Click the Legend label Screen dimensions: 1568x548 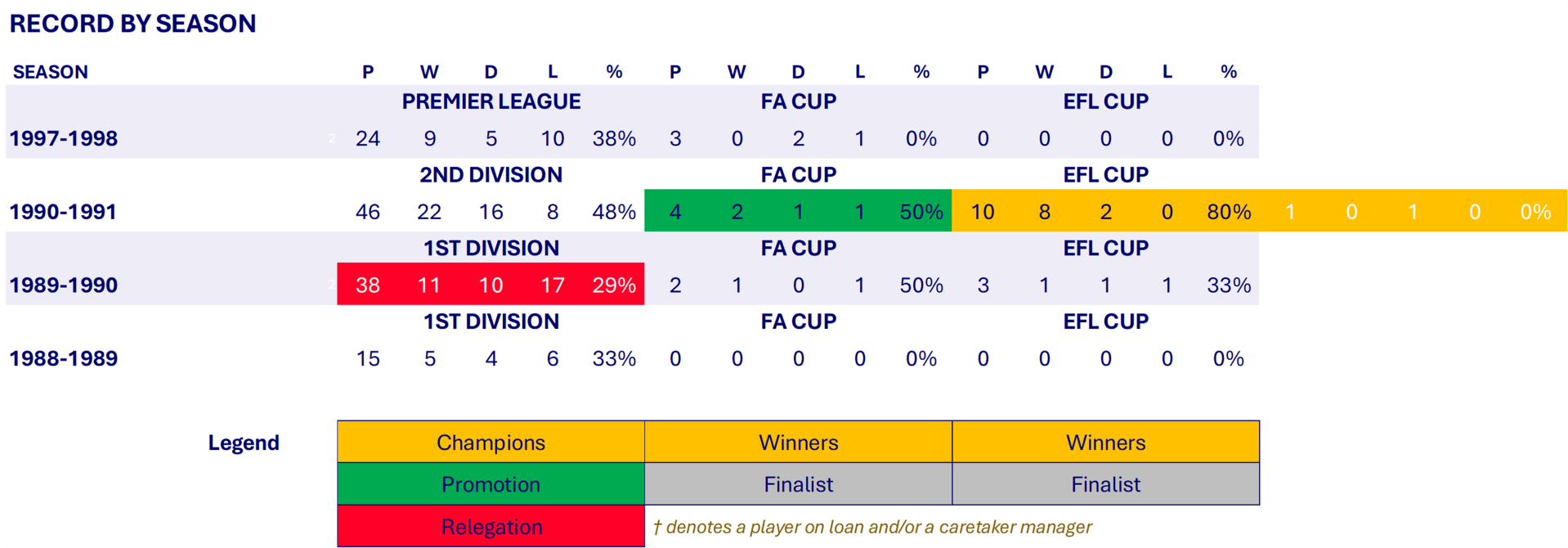click(x=244, y=442)
